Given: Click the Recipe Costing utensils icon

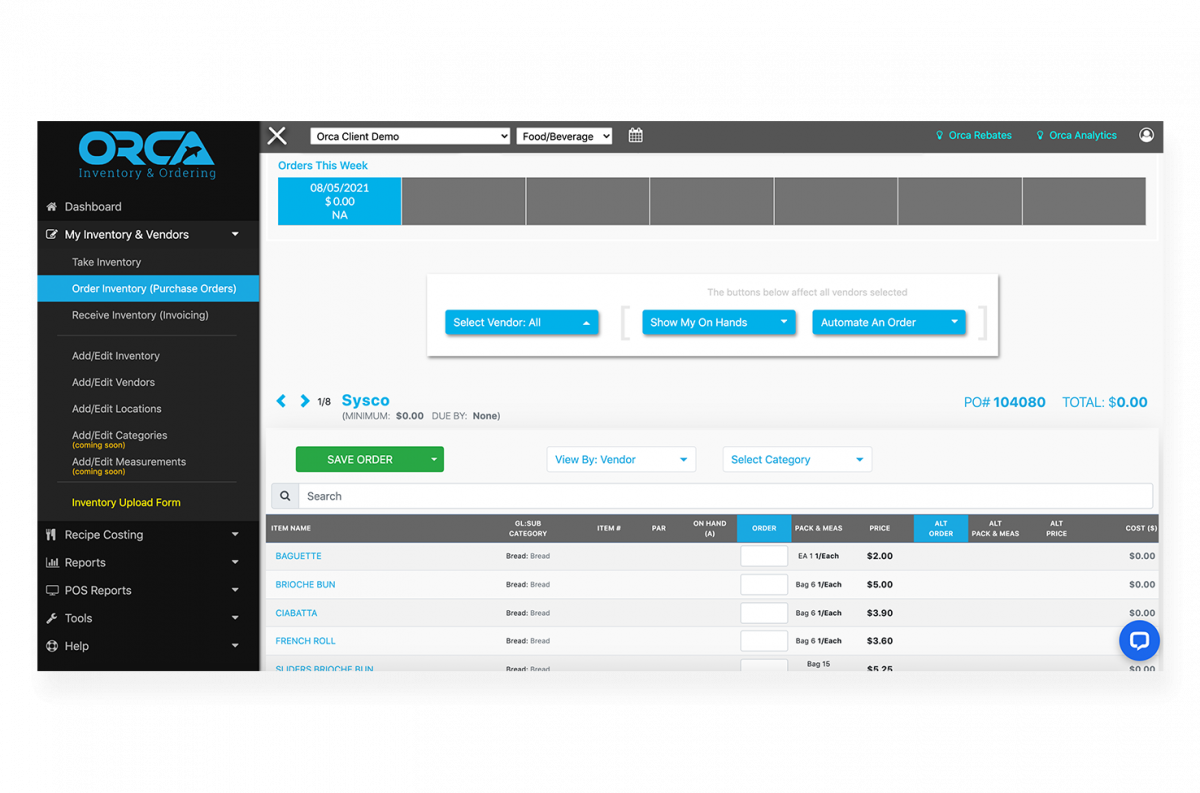Looking at the screenshot, I should (x=52, y=535).
